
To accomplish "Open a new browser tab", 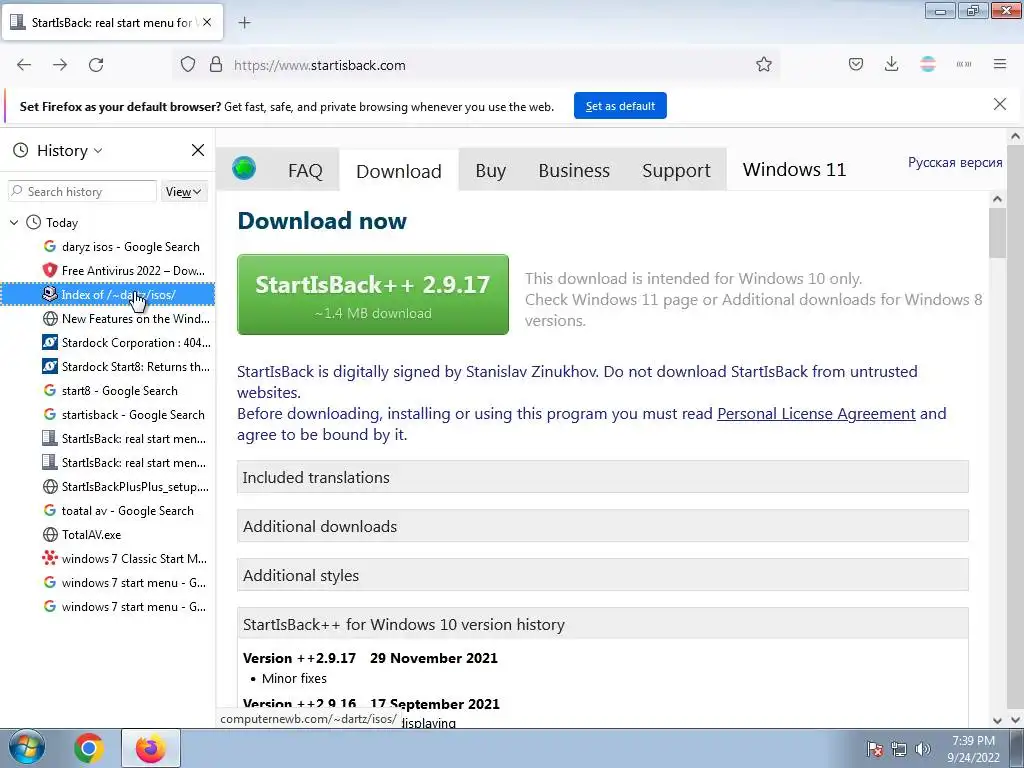I will click(x=244, y=23).
